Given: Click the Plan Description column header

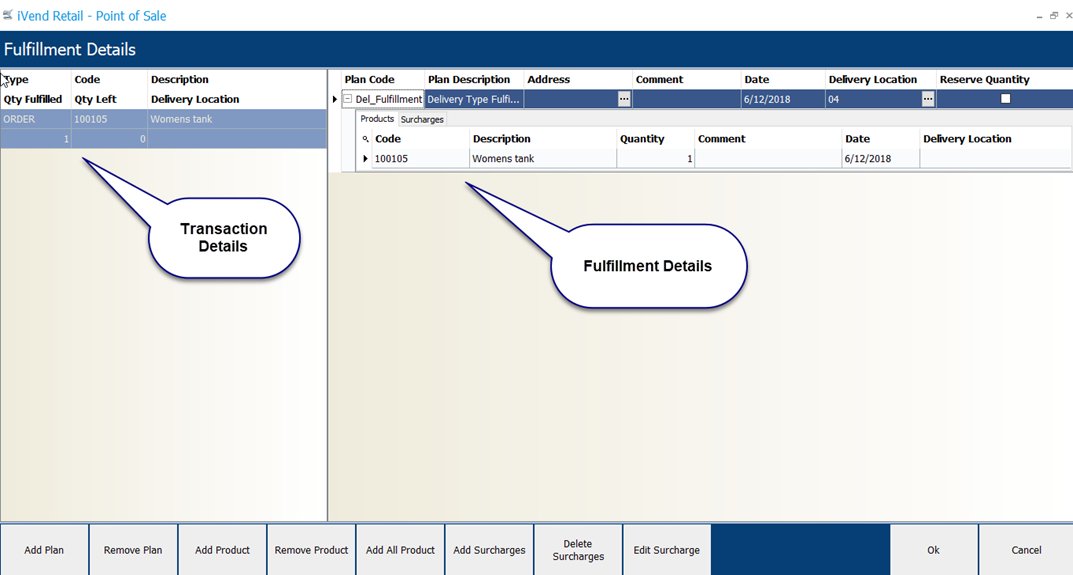Looking at the screenshot, I should coord(474,79).
